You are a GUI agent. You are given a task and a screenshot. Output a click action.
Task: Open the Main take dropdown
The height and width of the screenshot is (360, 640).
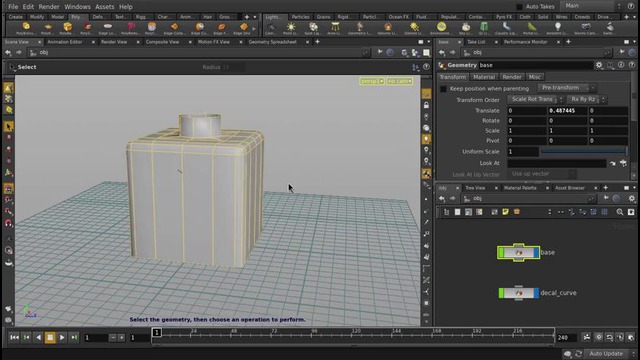coord(591,6)
